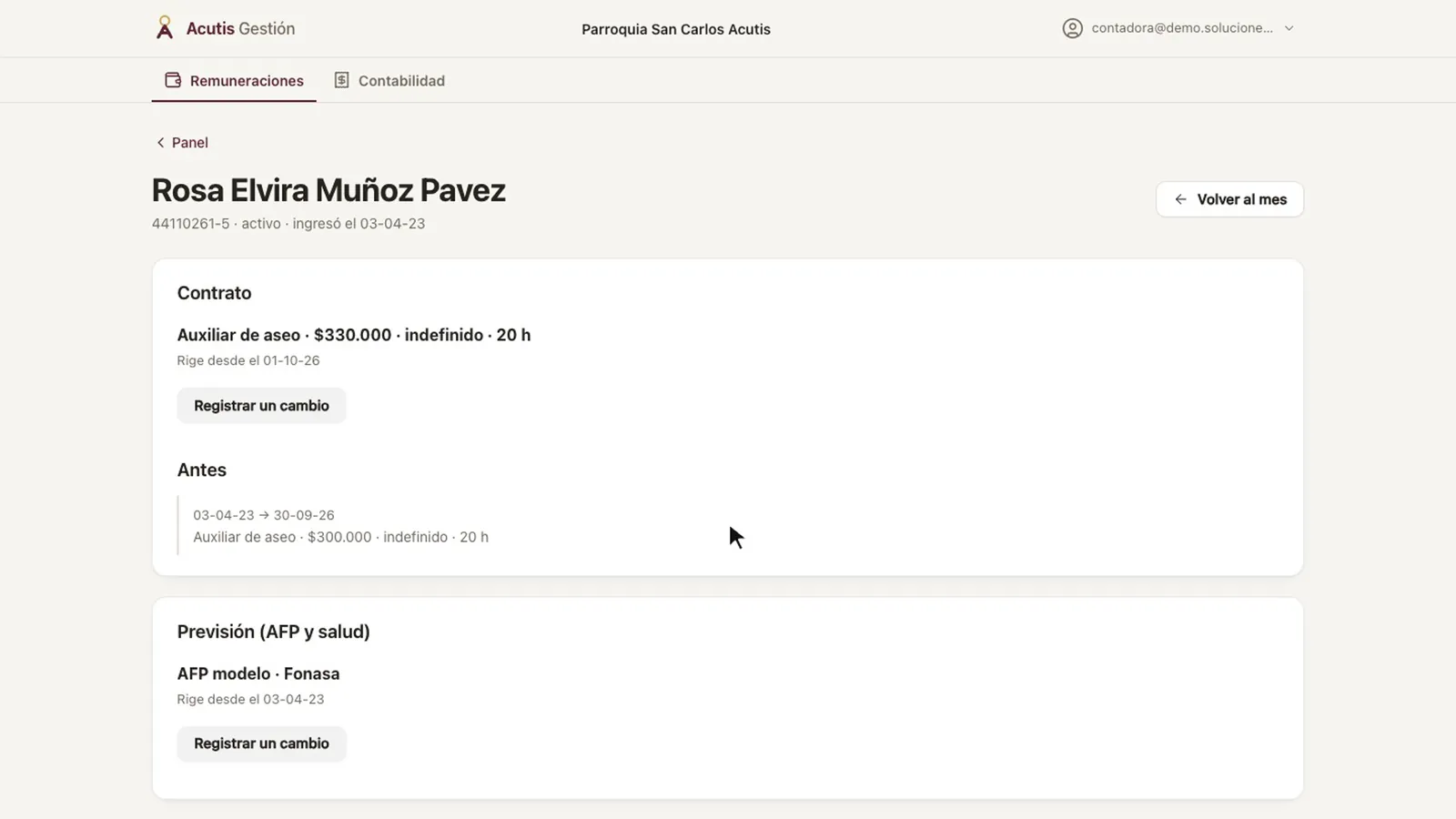Switch to the Contabilidad tab

click(x=389, y=80)
